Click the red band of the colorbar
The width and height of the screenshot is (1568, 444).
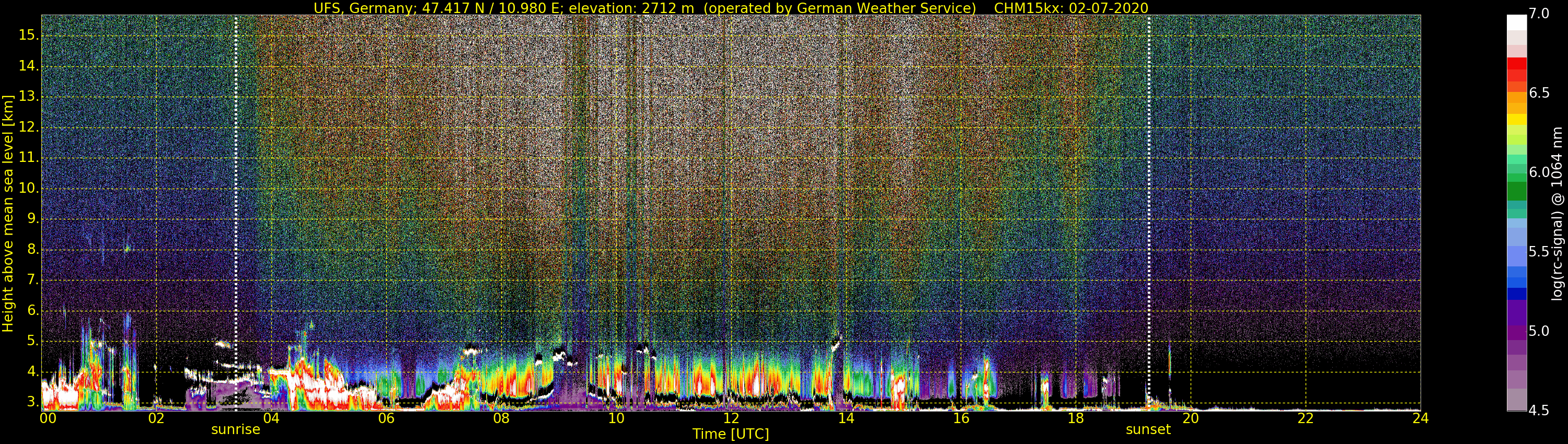click(1516, 63)
